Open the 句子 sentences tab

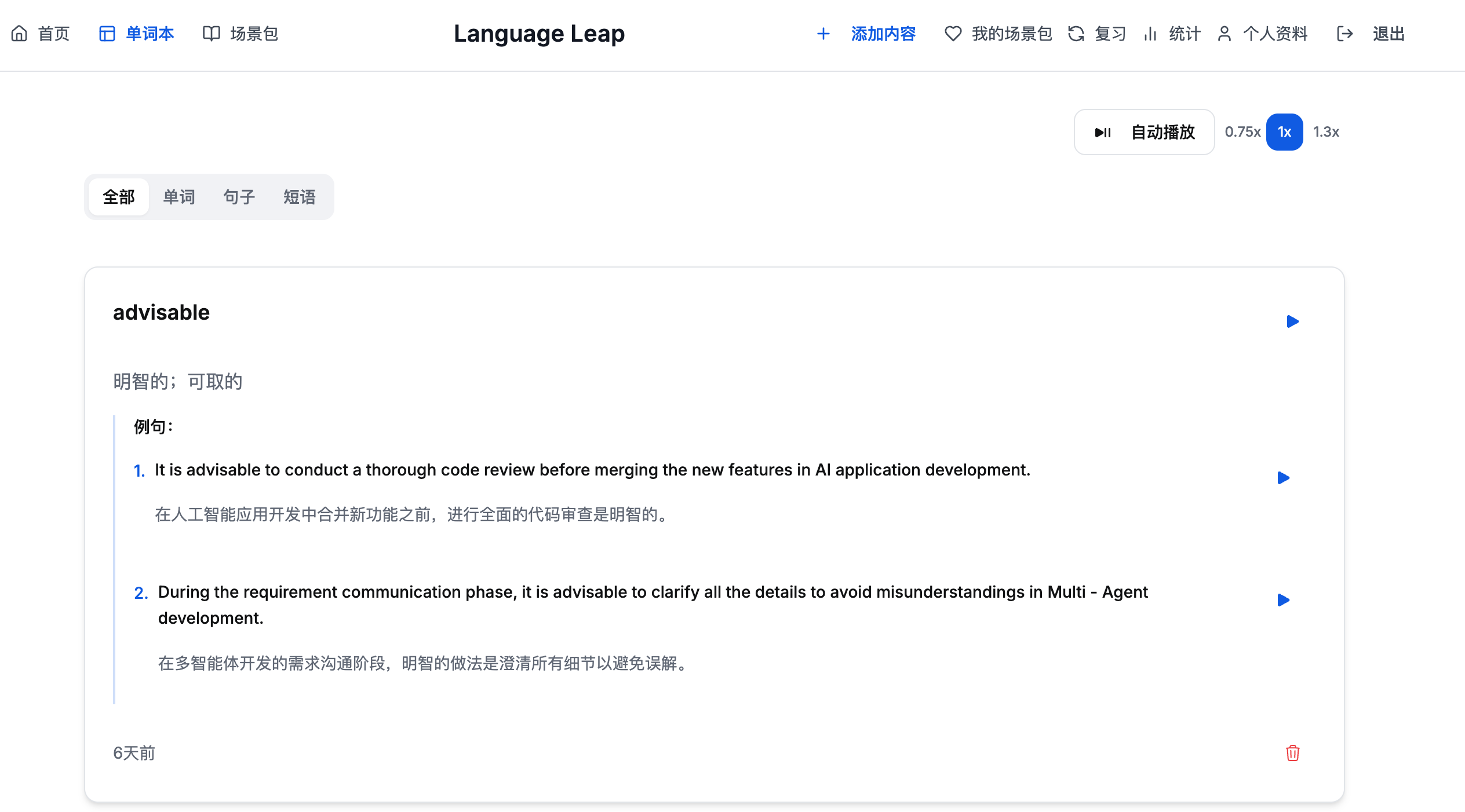239,197
